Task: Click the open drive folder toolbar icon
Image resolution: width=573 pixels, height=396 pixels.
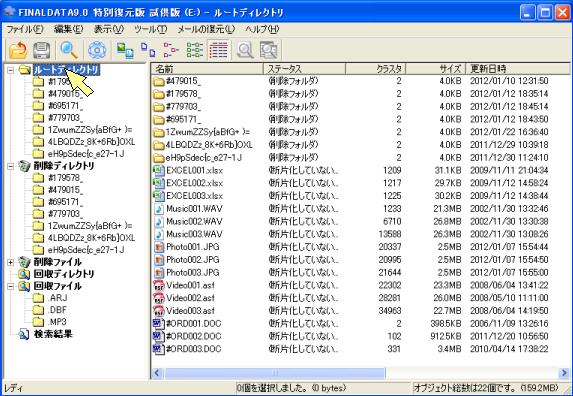Action: [x=18, y=50]
